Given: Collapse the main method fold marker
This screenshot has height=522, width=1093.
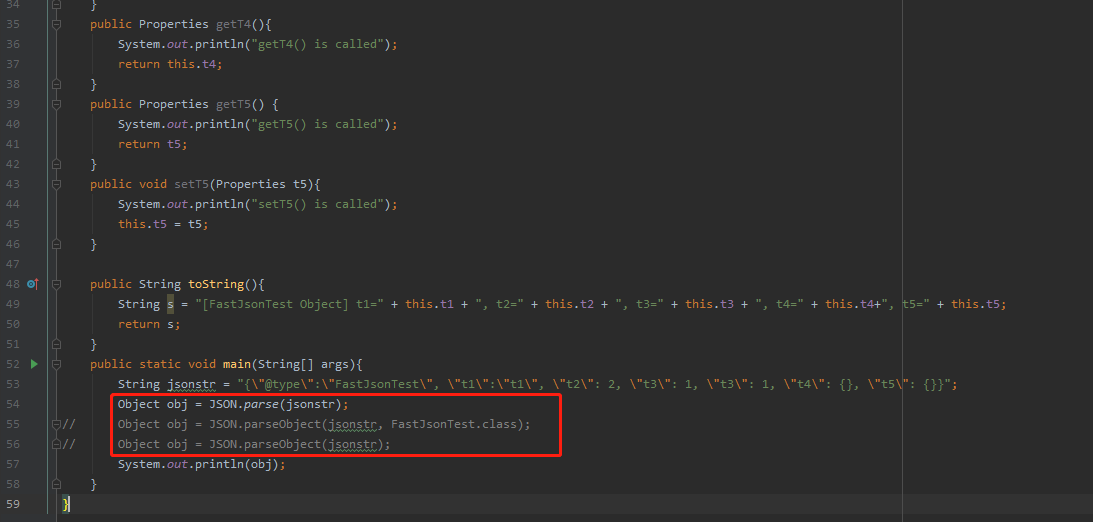Looking at the screenshot, I should point(56,364).
